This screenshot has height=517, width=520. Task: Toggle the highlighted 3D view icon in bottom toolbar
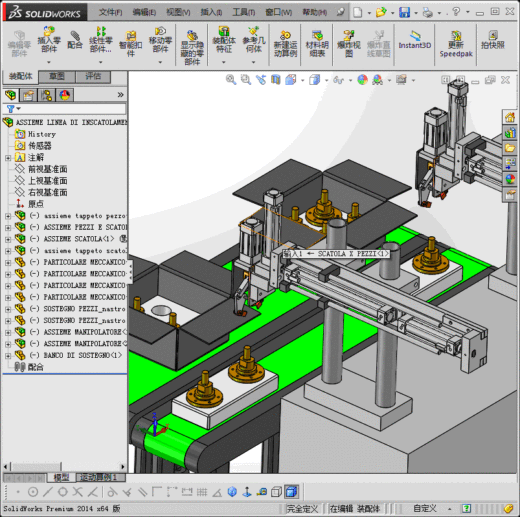[x=291, y=492]
